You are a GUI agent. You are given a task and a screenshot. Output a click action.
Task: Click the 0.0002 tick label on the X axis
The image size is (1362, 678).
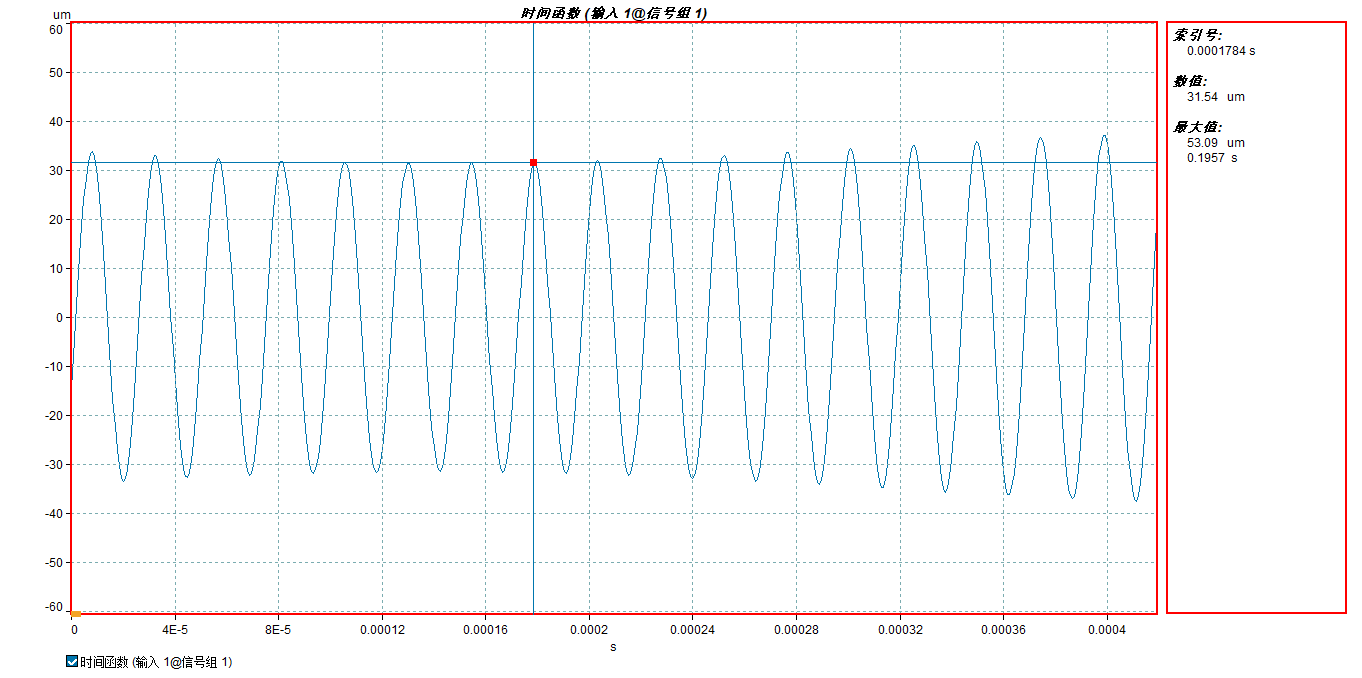pos(589,631)
